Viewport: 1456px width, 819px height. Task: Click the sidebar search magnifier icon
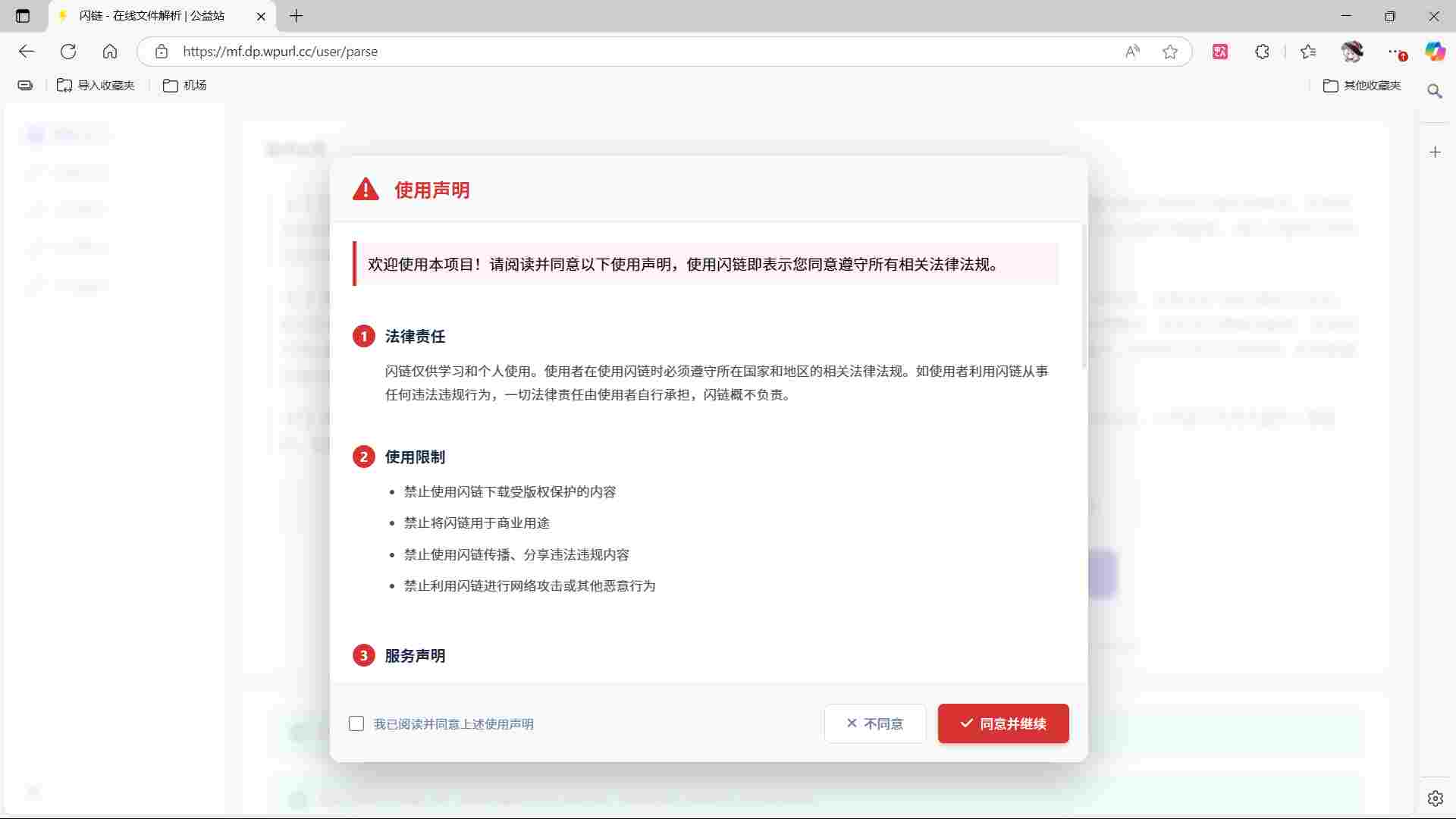tap(1434, 91)
